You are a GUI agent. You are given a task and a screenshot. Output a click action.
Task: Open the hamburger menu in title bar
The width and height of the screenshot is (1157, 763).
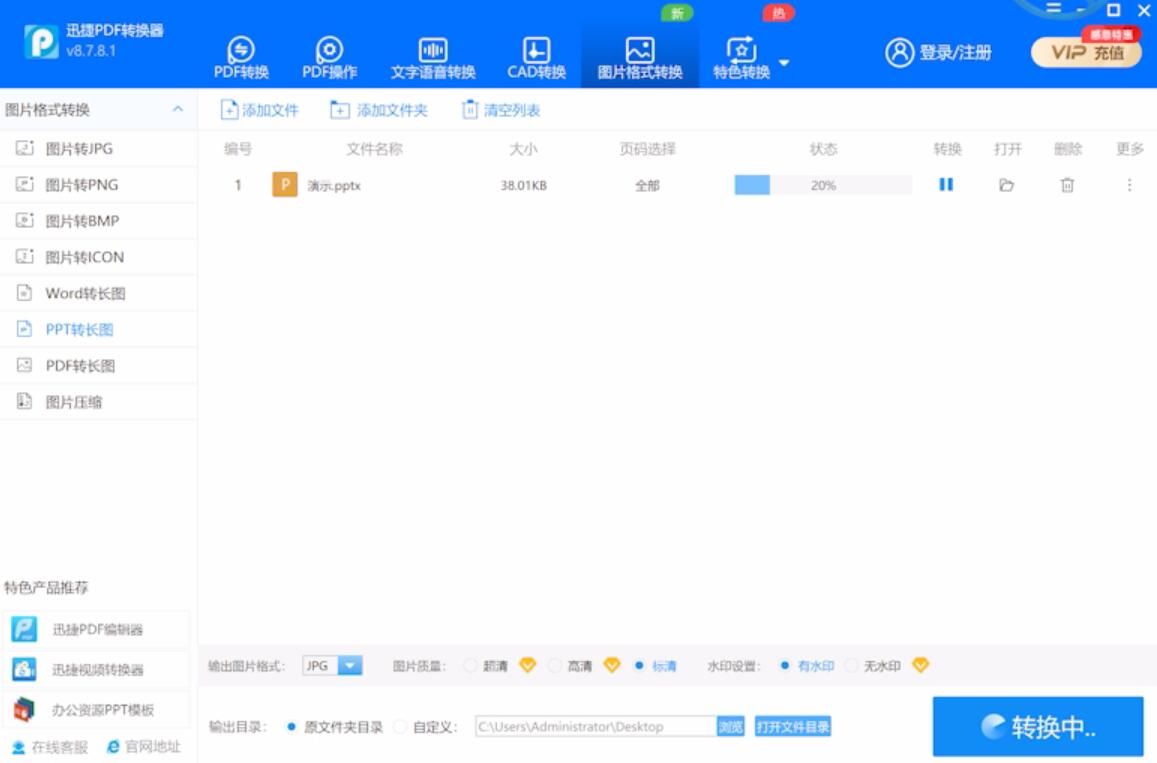tap(1054, 9)
